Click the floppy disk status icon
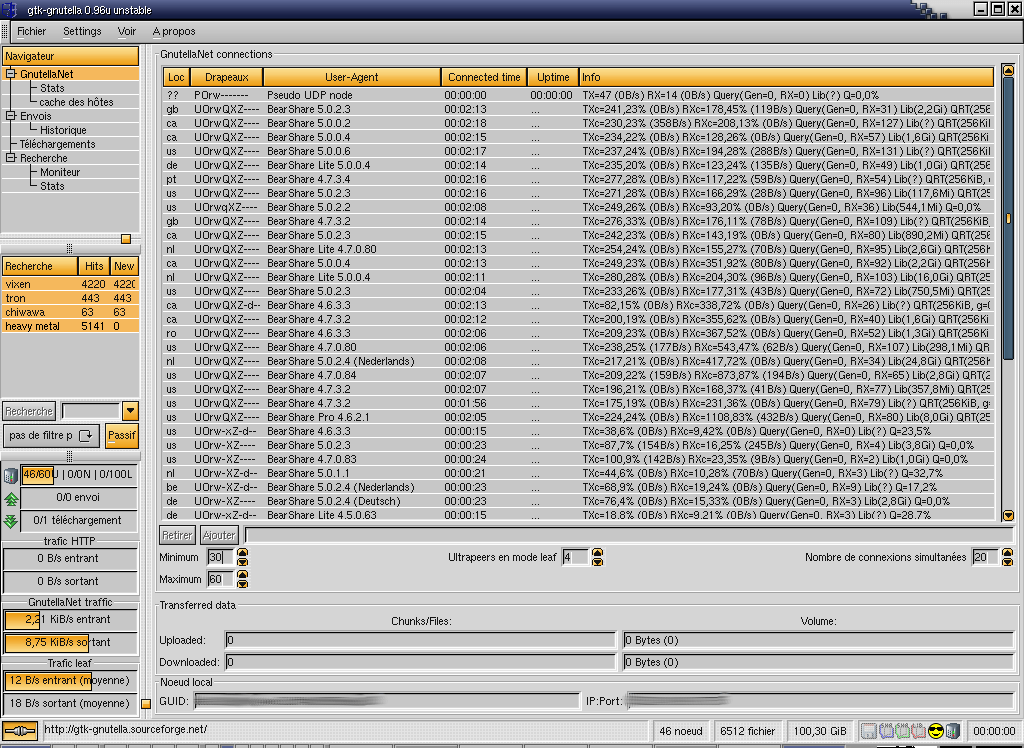This screenshot has width=1024, height=748. [x=869, y=730]
